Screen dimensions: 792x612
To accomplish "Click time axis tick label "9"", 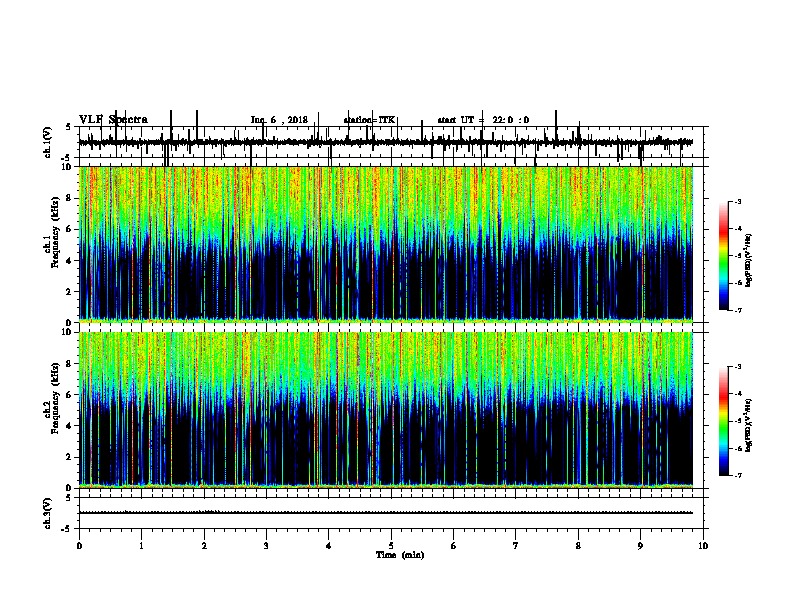I will [640, 546].
